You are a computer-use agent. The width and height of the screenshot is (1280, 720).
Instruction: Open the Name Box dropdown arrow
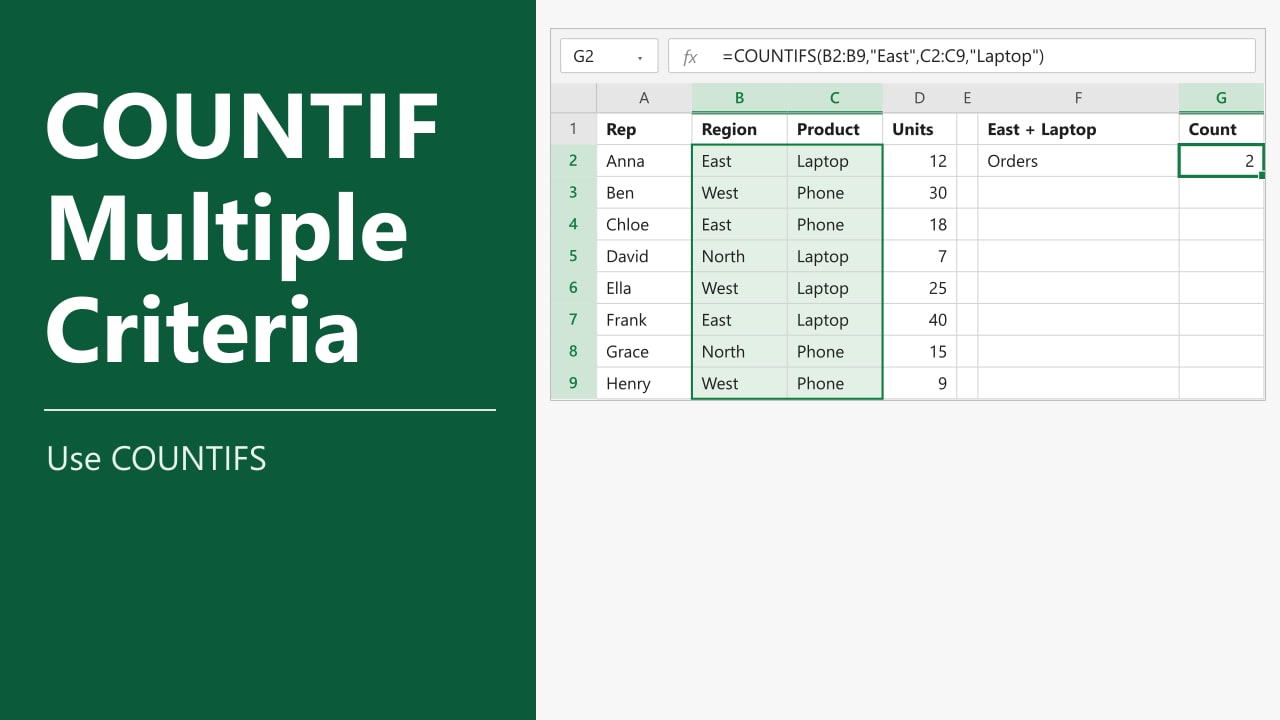(x=640, y=57)
